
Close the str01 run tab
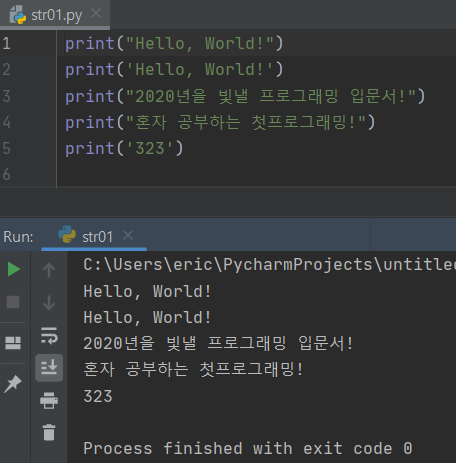click(x=128, y=235)
